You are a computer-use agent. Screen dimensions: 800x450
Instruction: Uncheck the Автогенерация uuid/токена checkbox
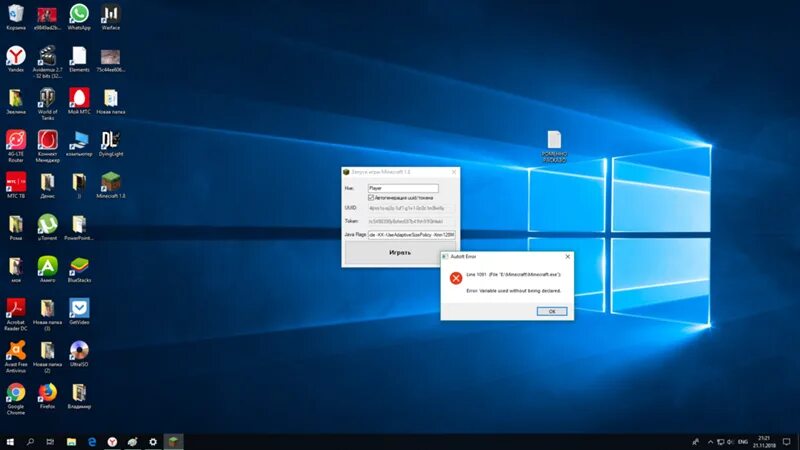pyautogui.click(x=371, y=197)
